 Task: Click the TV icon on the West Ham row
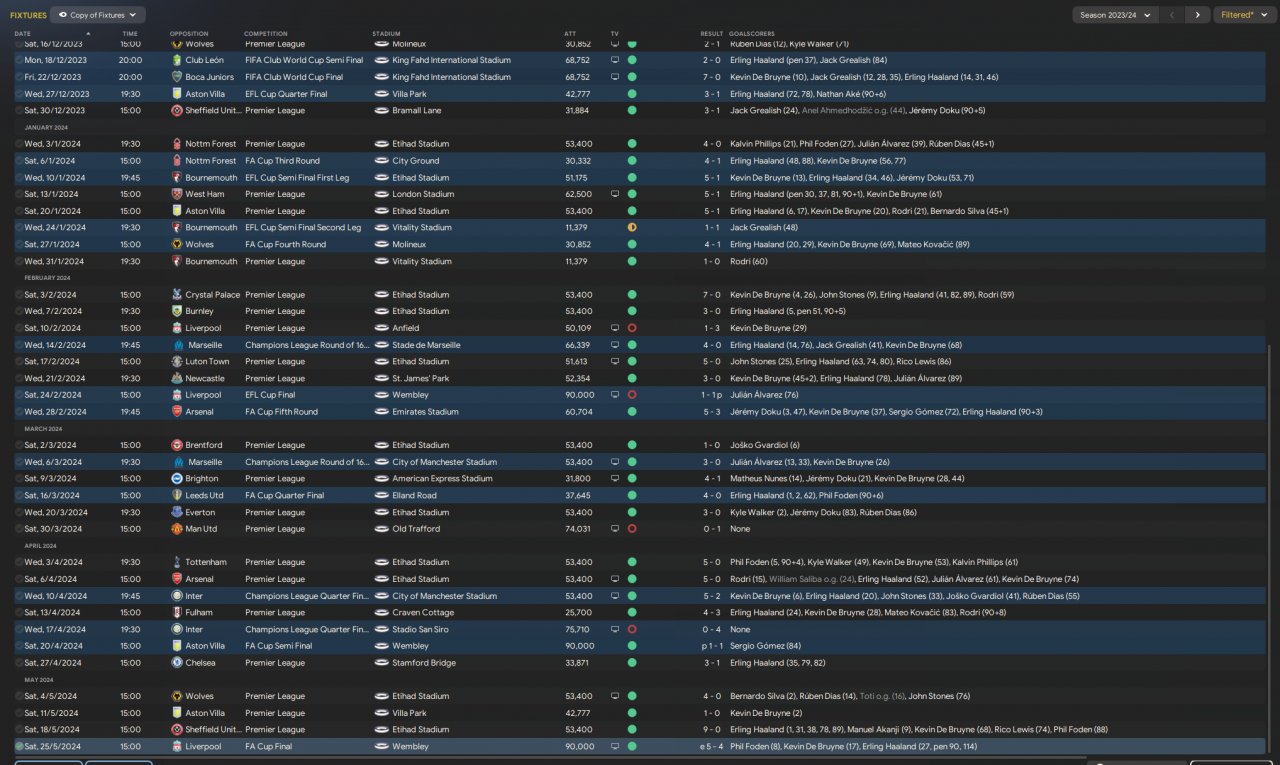615,194
